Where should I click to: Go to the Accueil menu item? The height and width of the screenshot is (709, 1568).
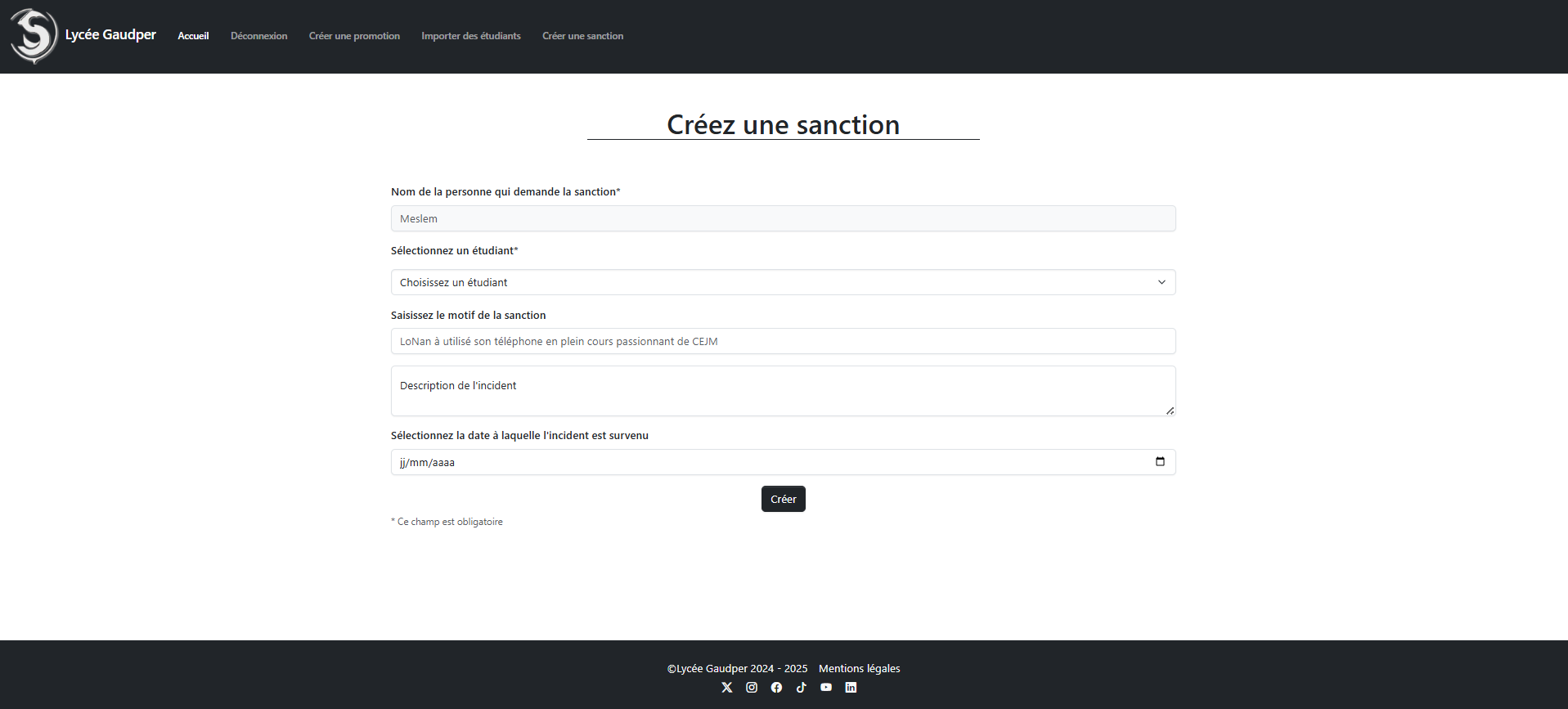click(x=193, y=36)
